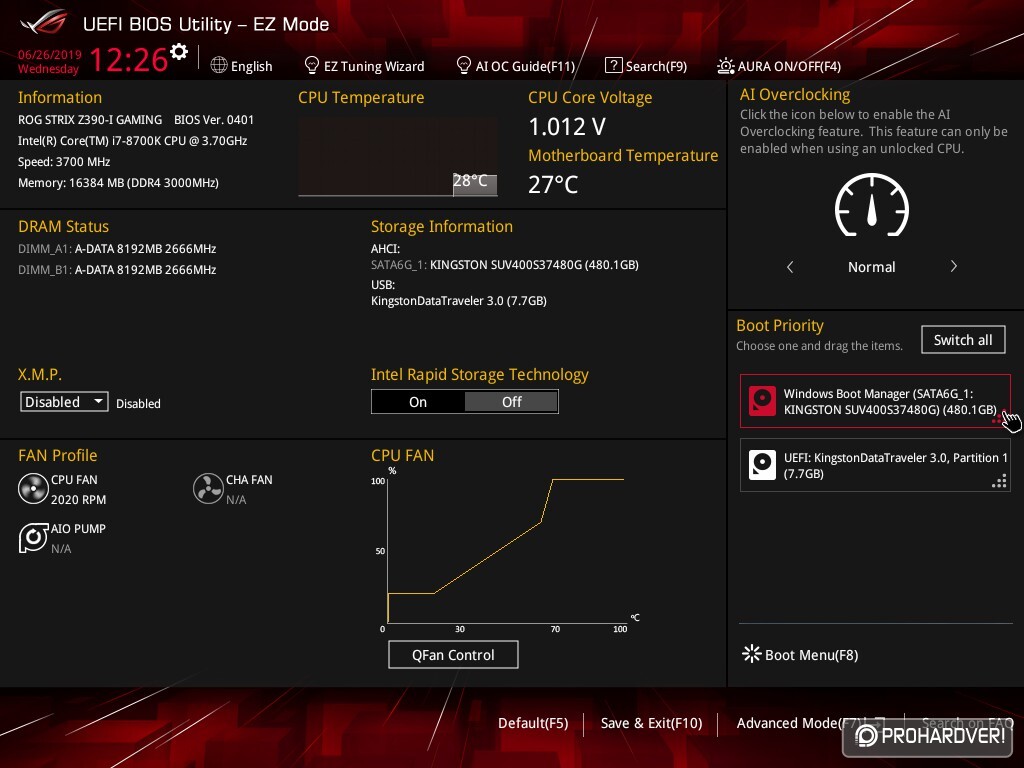Click Memory: 16384 MB (DDR4 3000MHz) text
1024x768 pixels.
point(118,182)
